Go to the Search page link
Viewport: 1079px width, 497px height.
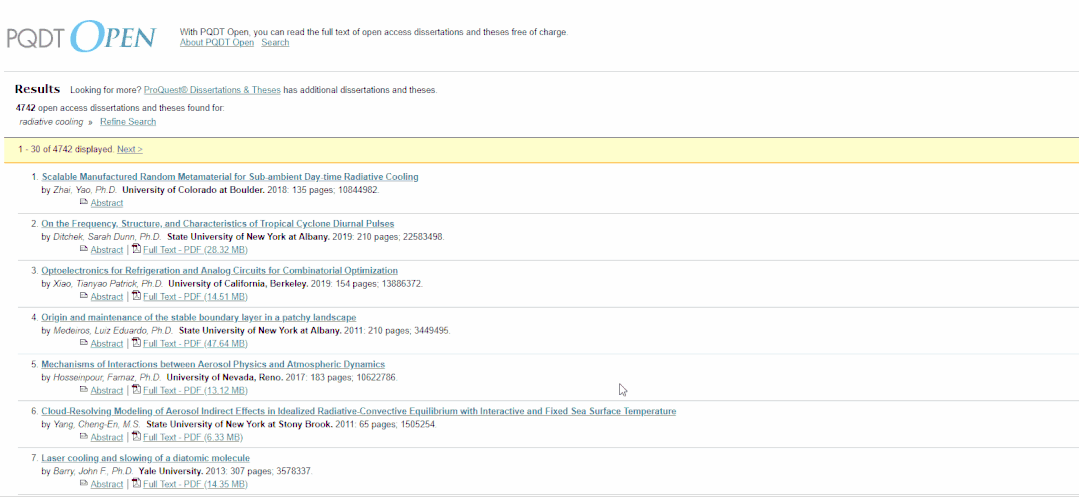275,43
